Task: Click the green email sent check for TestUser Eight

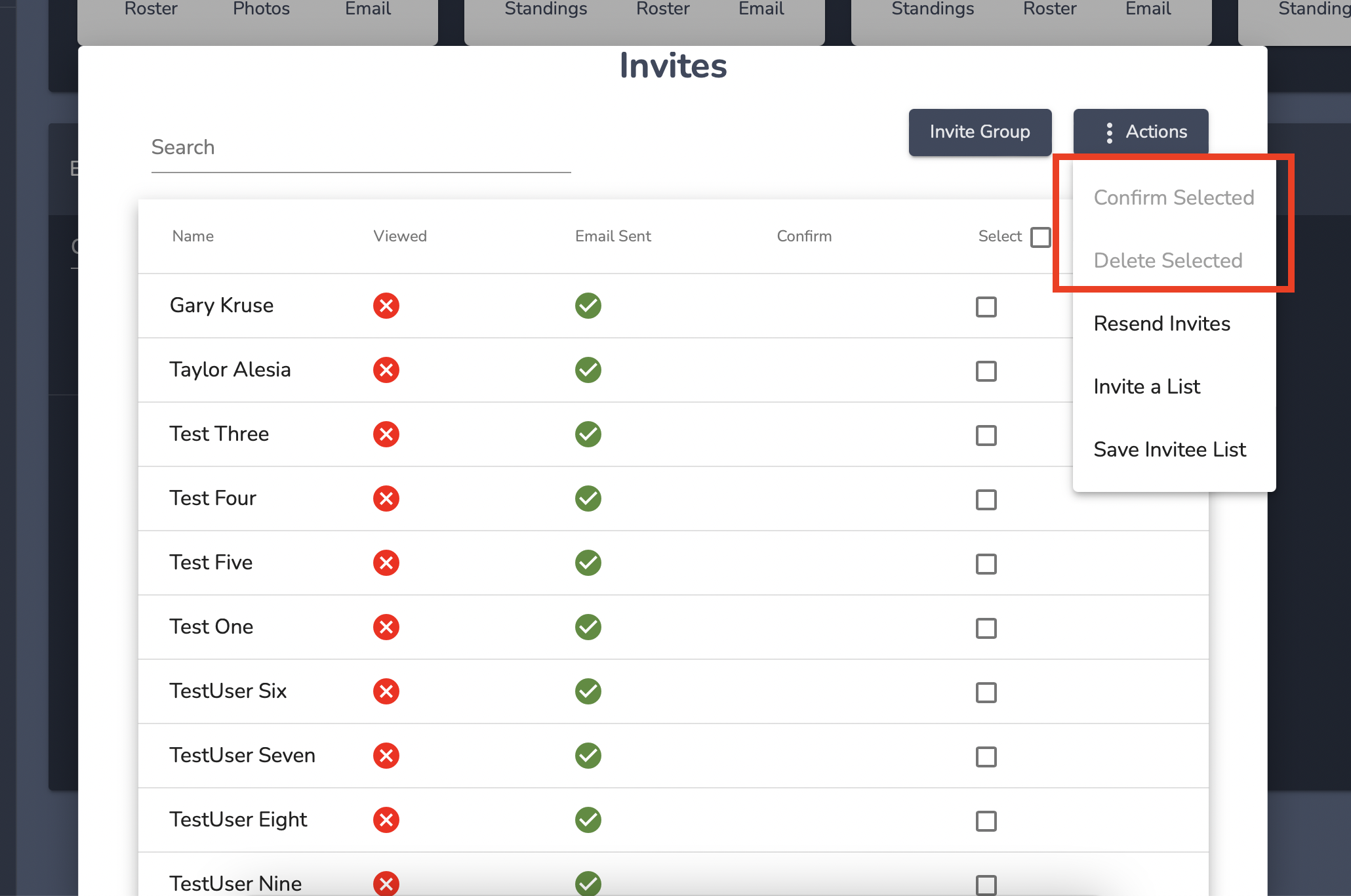Action: 588,820
